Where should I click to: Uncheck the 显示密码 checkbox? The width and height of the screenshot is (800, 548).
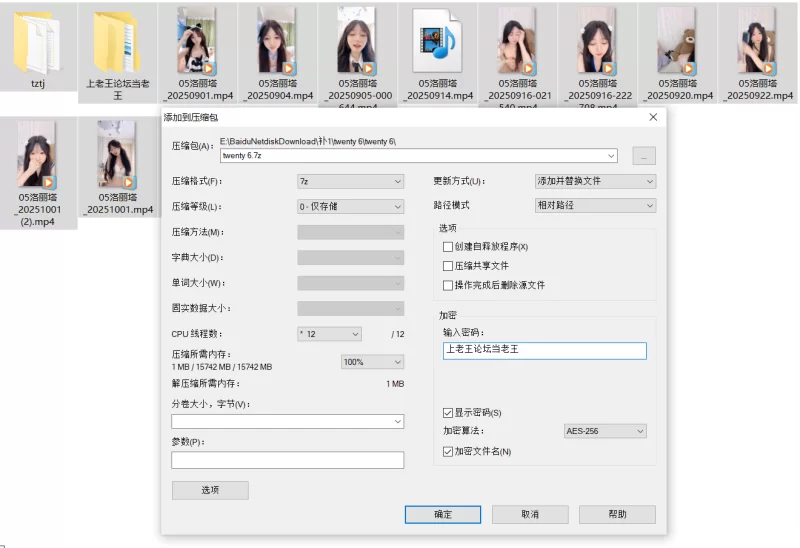pyautogui.click(x=448, y=412)
